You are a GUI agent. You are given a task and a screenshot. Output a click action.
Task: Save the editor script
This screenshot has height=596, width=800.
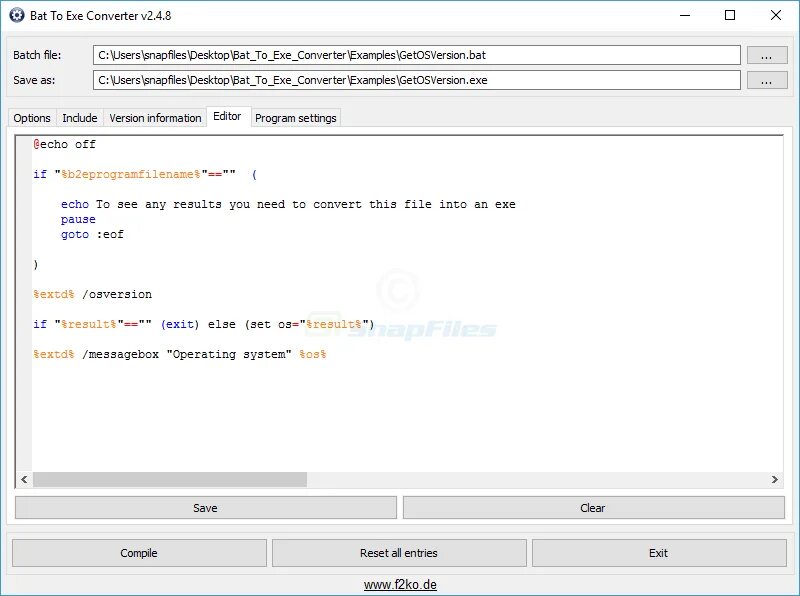(x=206, y=508)
